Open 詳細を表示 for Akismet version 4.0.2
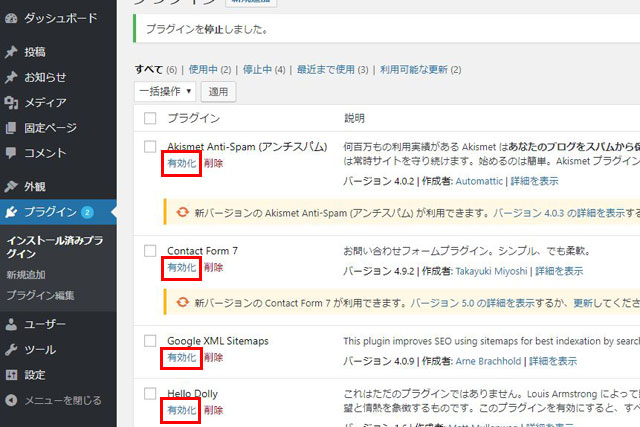 534,181
